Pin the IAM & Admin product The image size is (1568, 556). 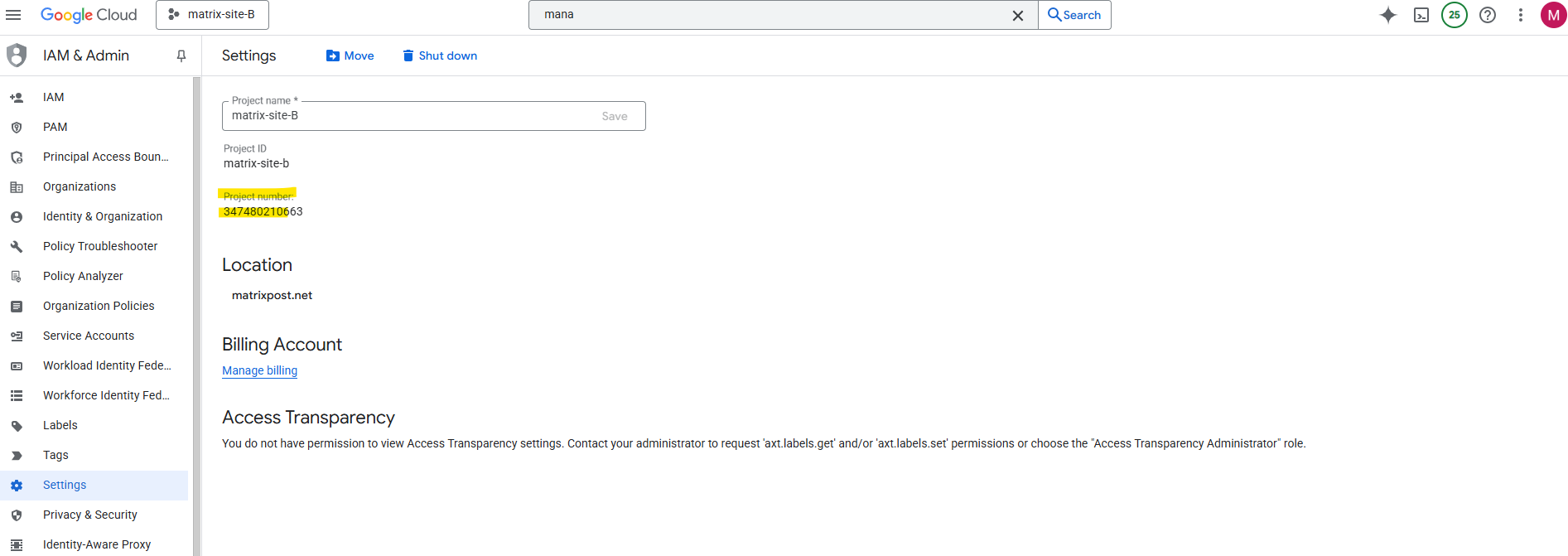point(181,56)
